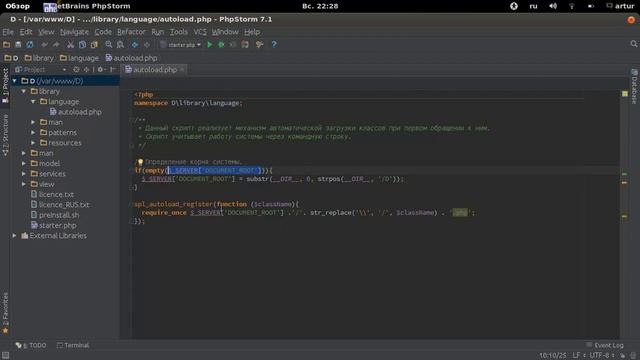Image resolution: width=640 pixels, height=360 pixels.
Task: Expand the External Libraries node
Action: click(x=15, y=236)
